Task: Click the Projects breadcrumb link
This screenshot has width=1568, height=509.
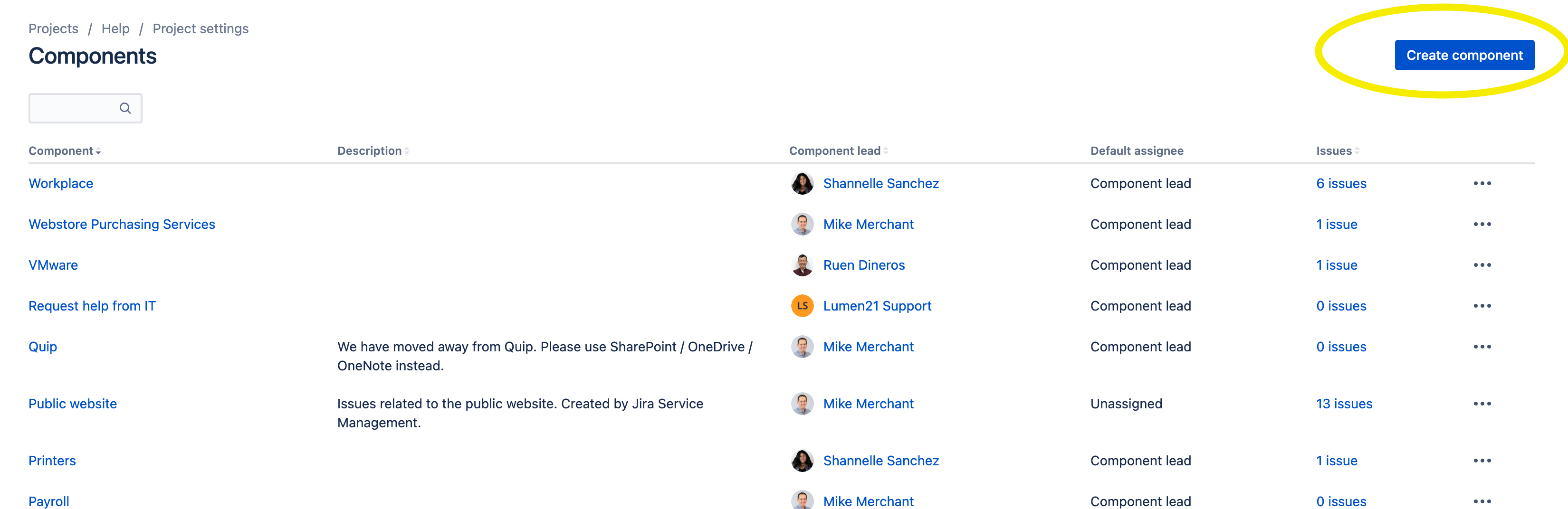Action: click(x=53, y=28)
